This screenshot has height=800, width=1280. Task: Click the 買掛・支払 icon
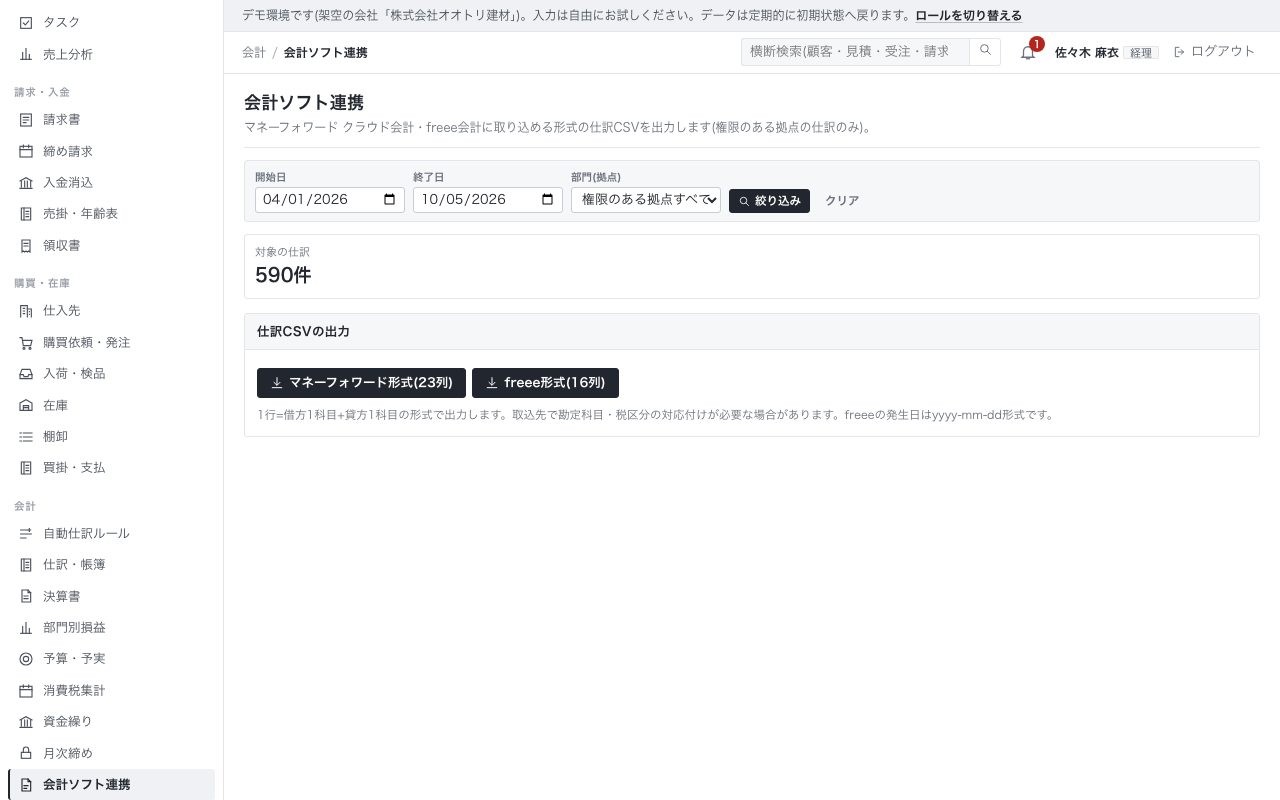point(26,468)
